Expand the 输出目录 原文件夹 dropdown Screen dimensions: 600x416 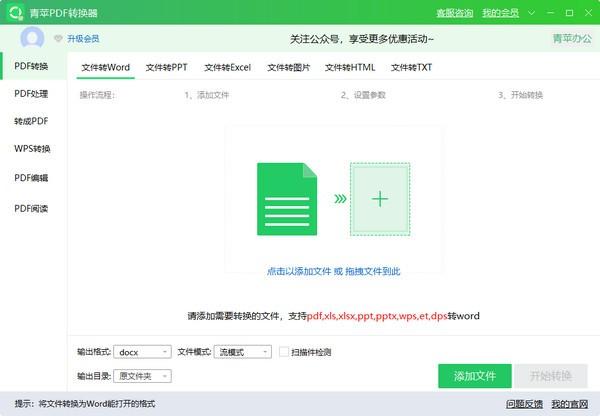tap(143, 376)
